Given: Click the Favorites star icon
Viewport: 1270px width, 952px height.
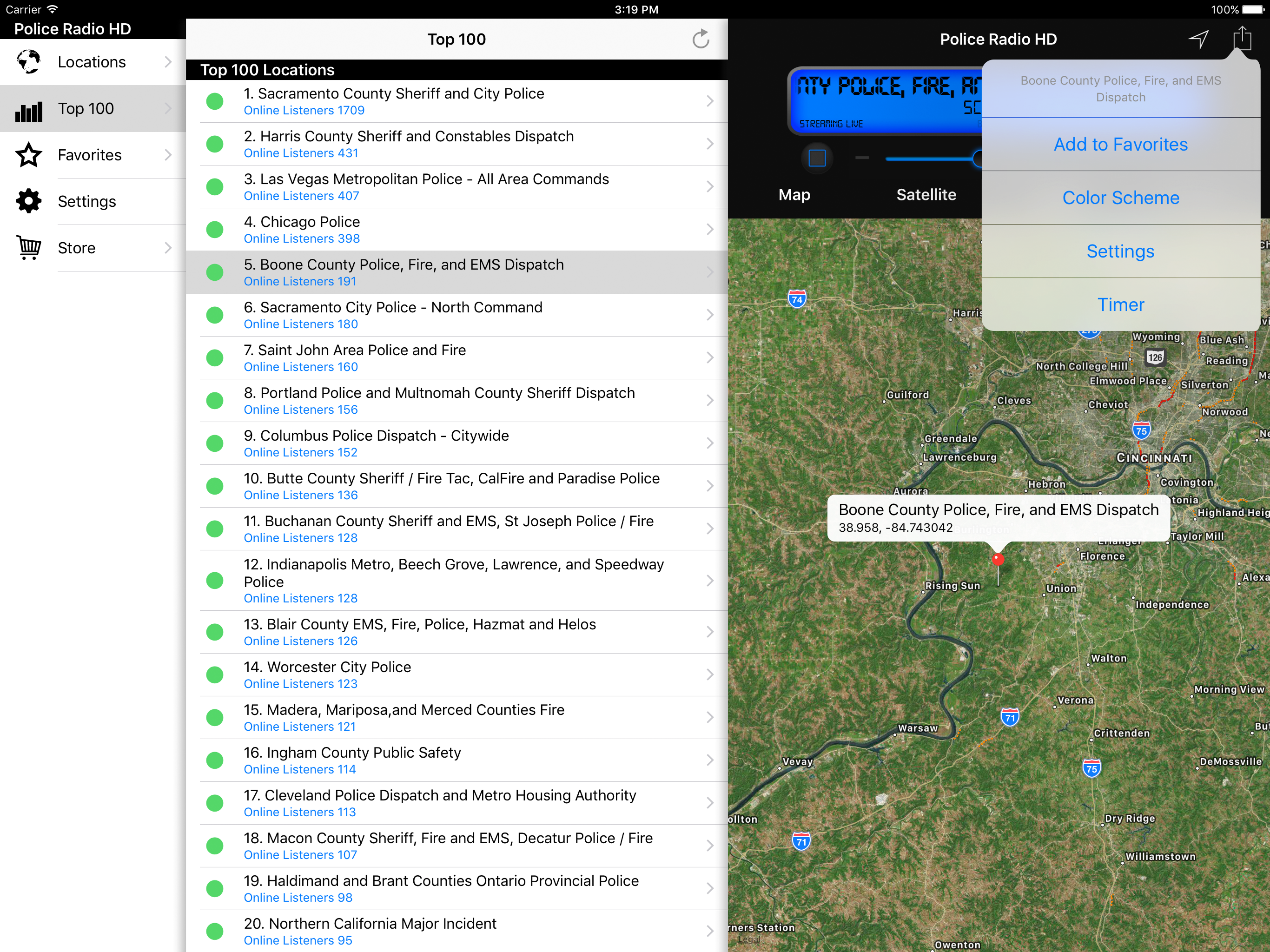Looking at the screenshot, I should [x=29, y=155].
